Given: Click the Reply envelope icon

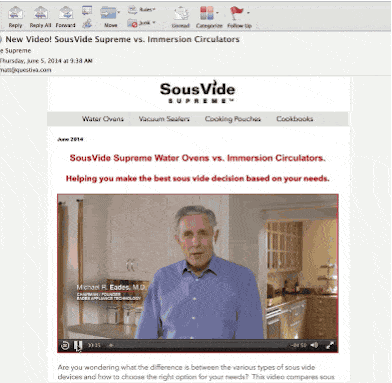Looking at the screenshot, I should (15, 14).
